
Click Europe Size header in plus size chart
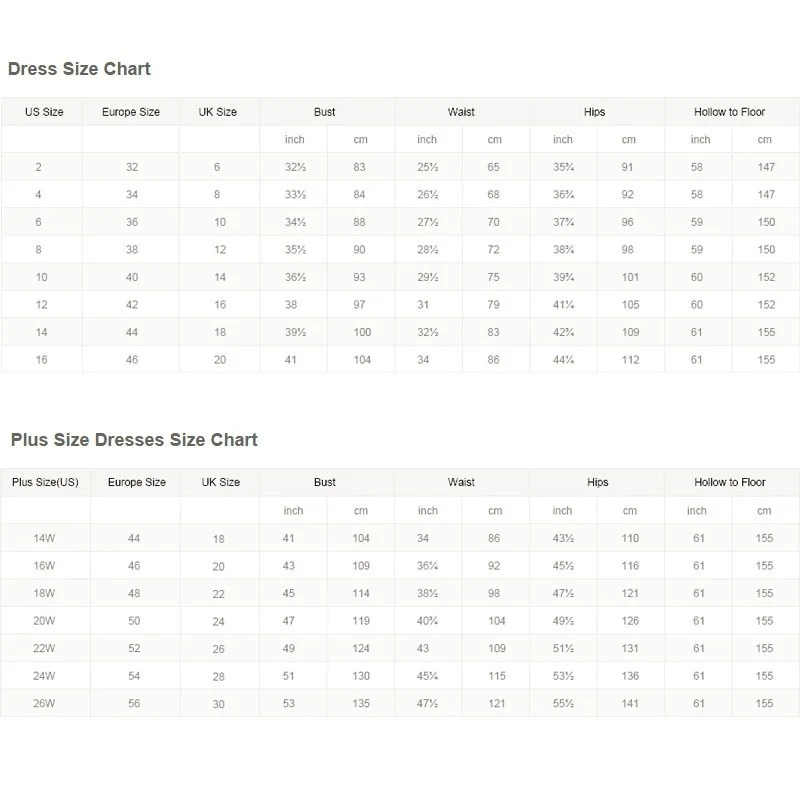click(137, 482)
